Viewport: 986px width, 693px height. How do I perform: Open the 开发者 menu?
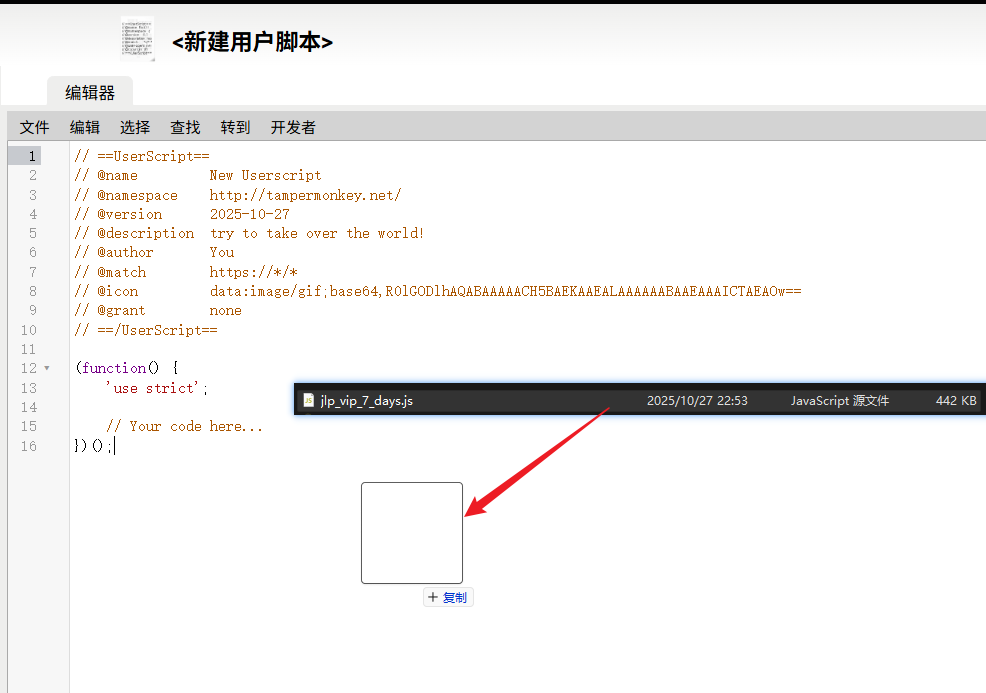(x=293, y=127)
